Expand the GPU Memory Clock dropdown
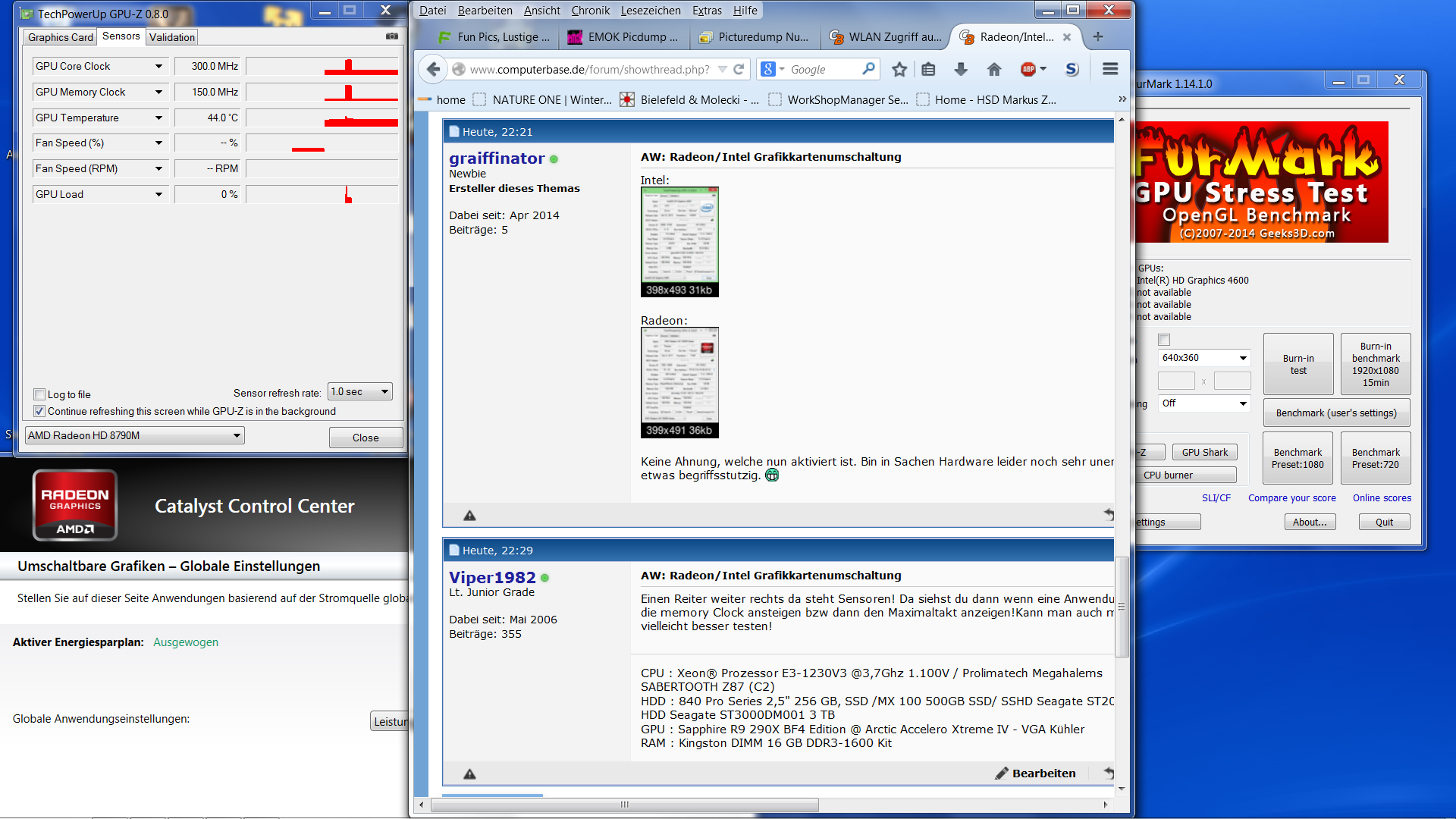1456x819 pixels. click(158, 92)
